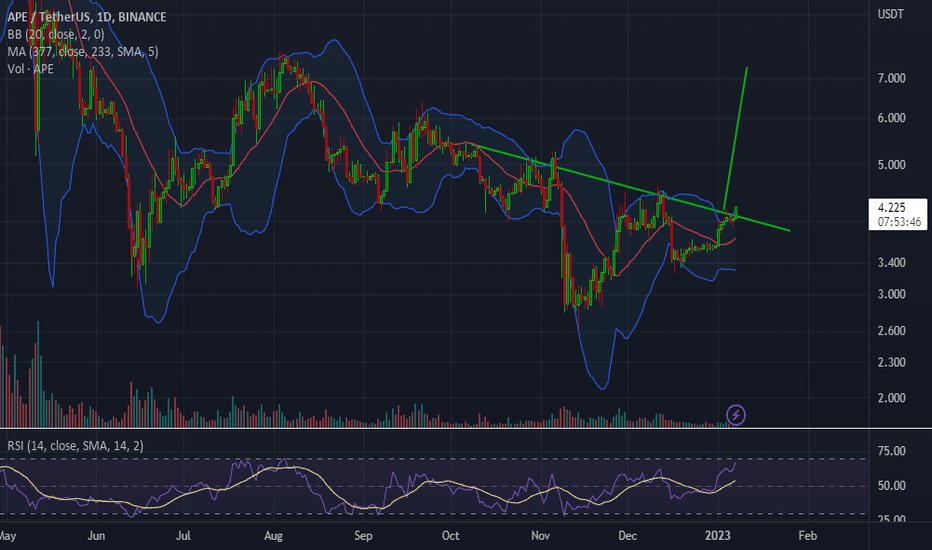Click the Jun label on time axis
Image resolution: width=932 pixels, height=550 pixels.
pos(96,536)
